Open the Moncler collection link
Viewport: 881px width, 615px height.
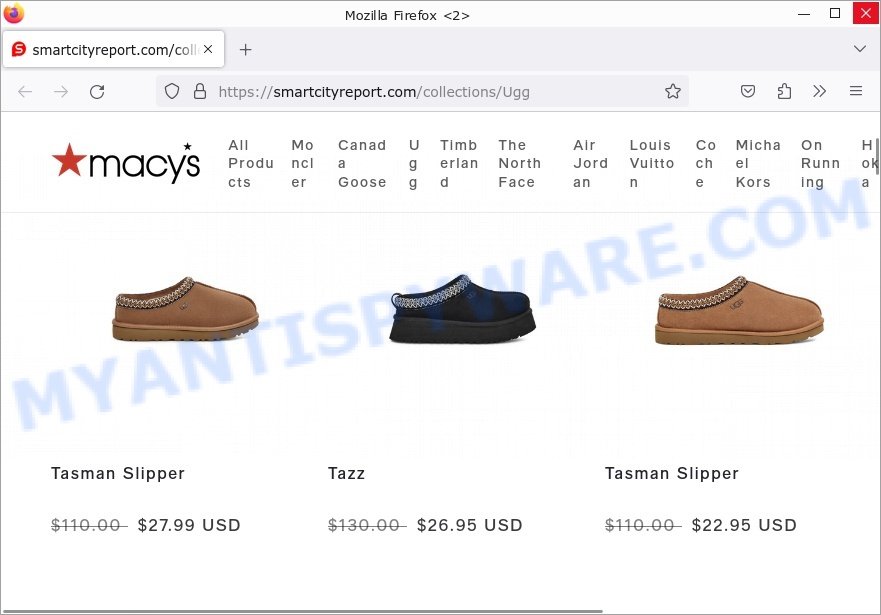click(x=302, y=163)
